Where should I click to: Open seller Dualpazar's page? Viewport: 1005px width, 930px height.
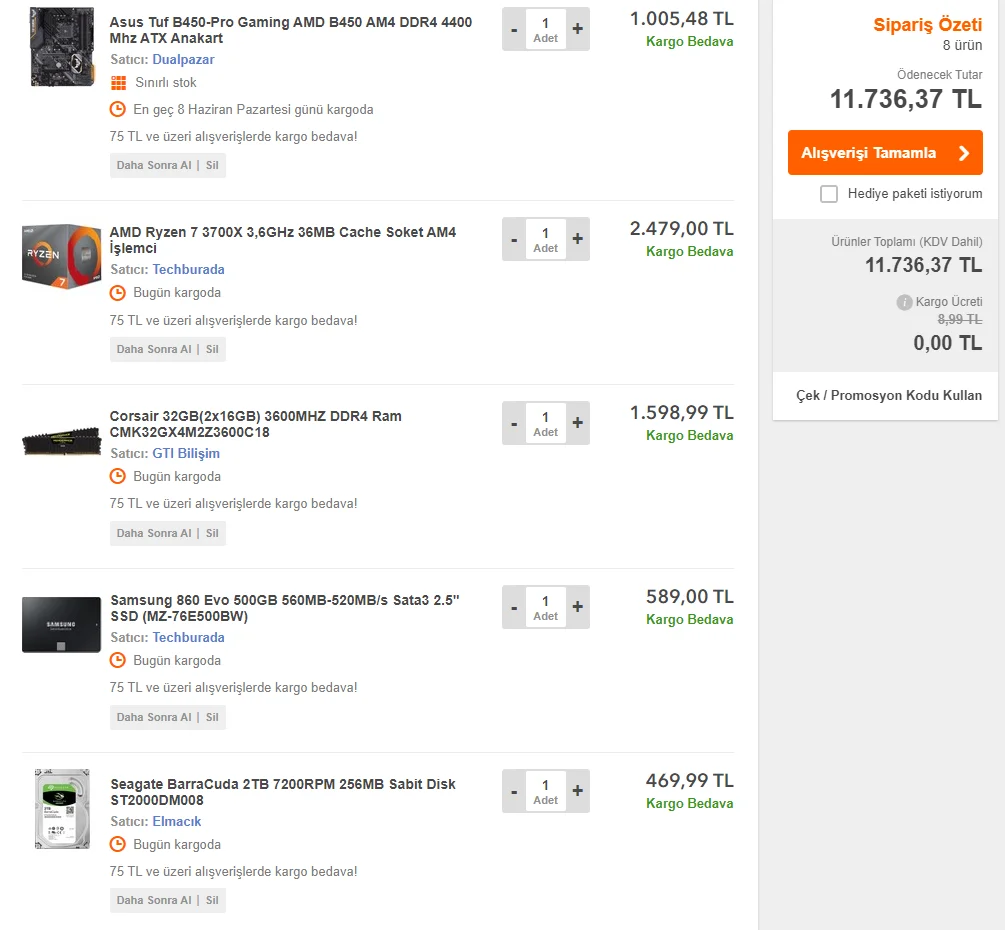pos(183,60)
